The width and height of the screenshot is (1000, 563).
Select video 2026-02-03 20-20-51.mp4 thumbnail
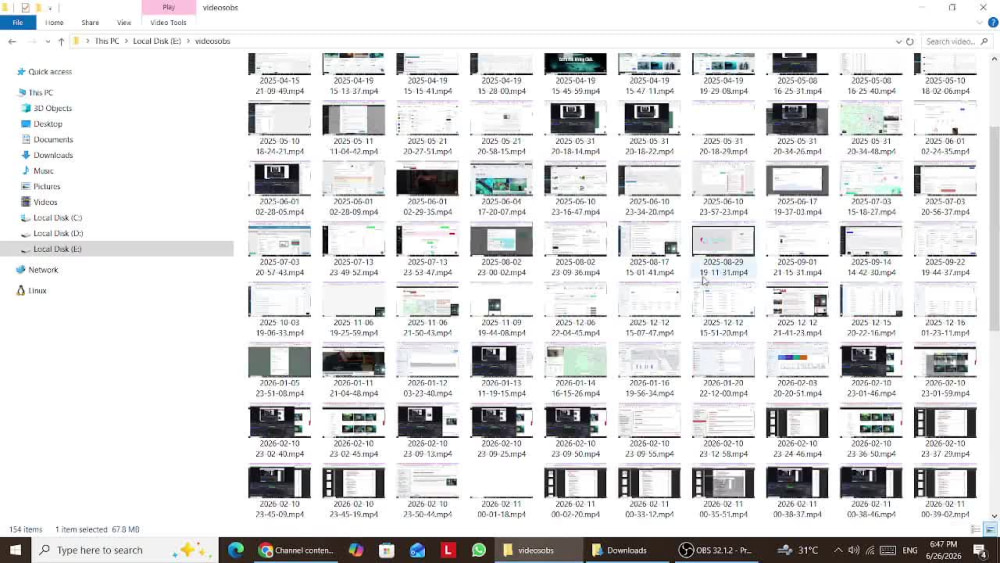(797, 361)
